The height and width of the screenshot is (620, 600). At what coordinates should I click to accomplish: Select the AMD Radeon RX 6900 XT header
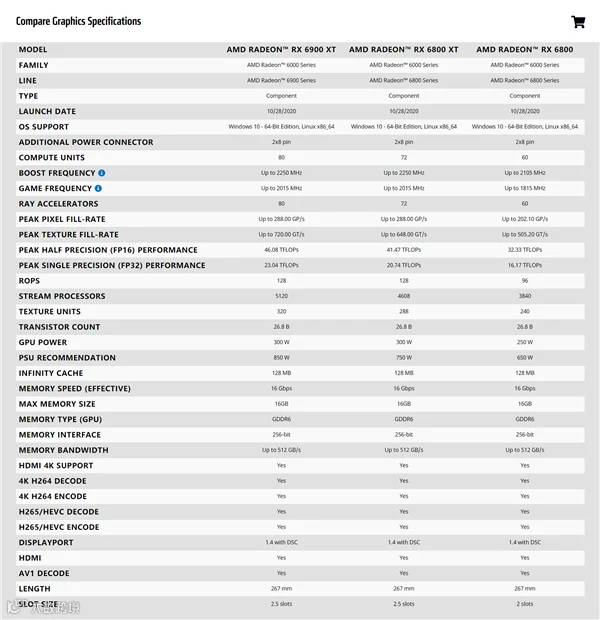281,50
